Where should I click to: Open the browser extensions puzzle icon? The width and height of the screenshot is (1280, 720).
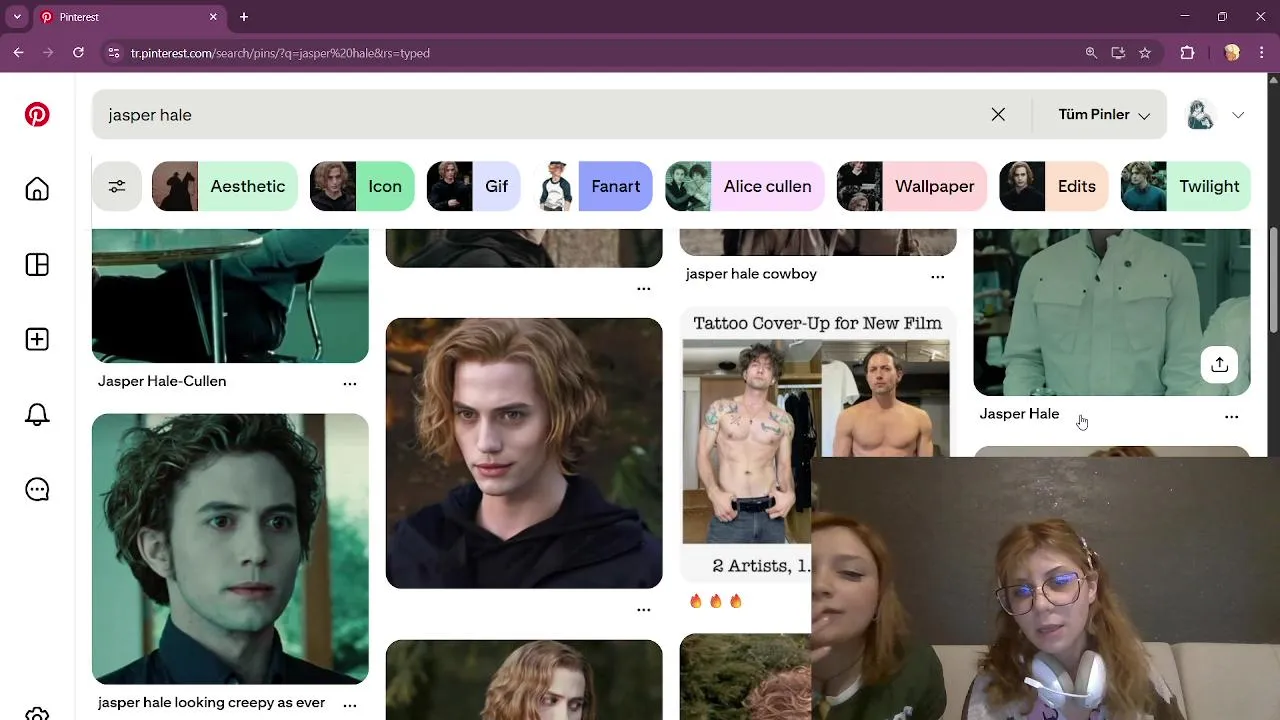(x=1188, y=53)
